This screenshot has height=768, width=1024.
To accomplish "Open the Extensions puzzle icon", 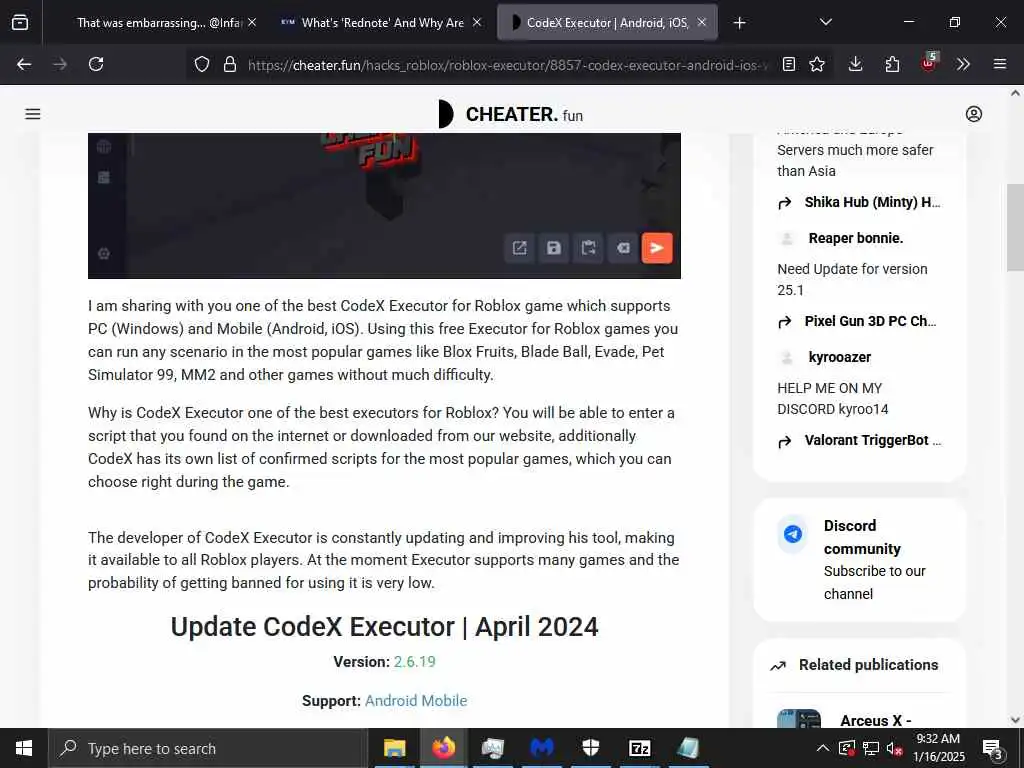I will click(892, 64).
